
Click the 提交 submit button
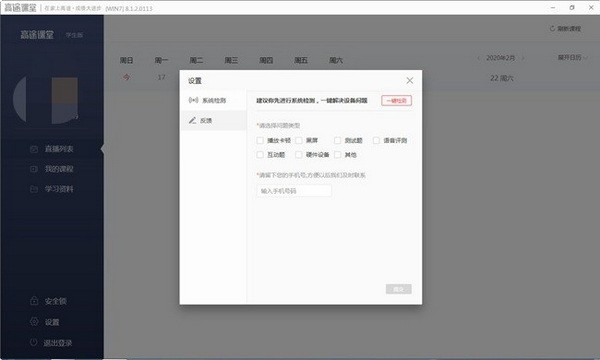tap(399, 289)
